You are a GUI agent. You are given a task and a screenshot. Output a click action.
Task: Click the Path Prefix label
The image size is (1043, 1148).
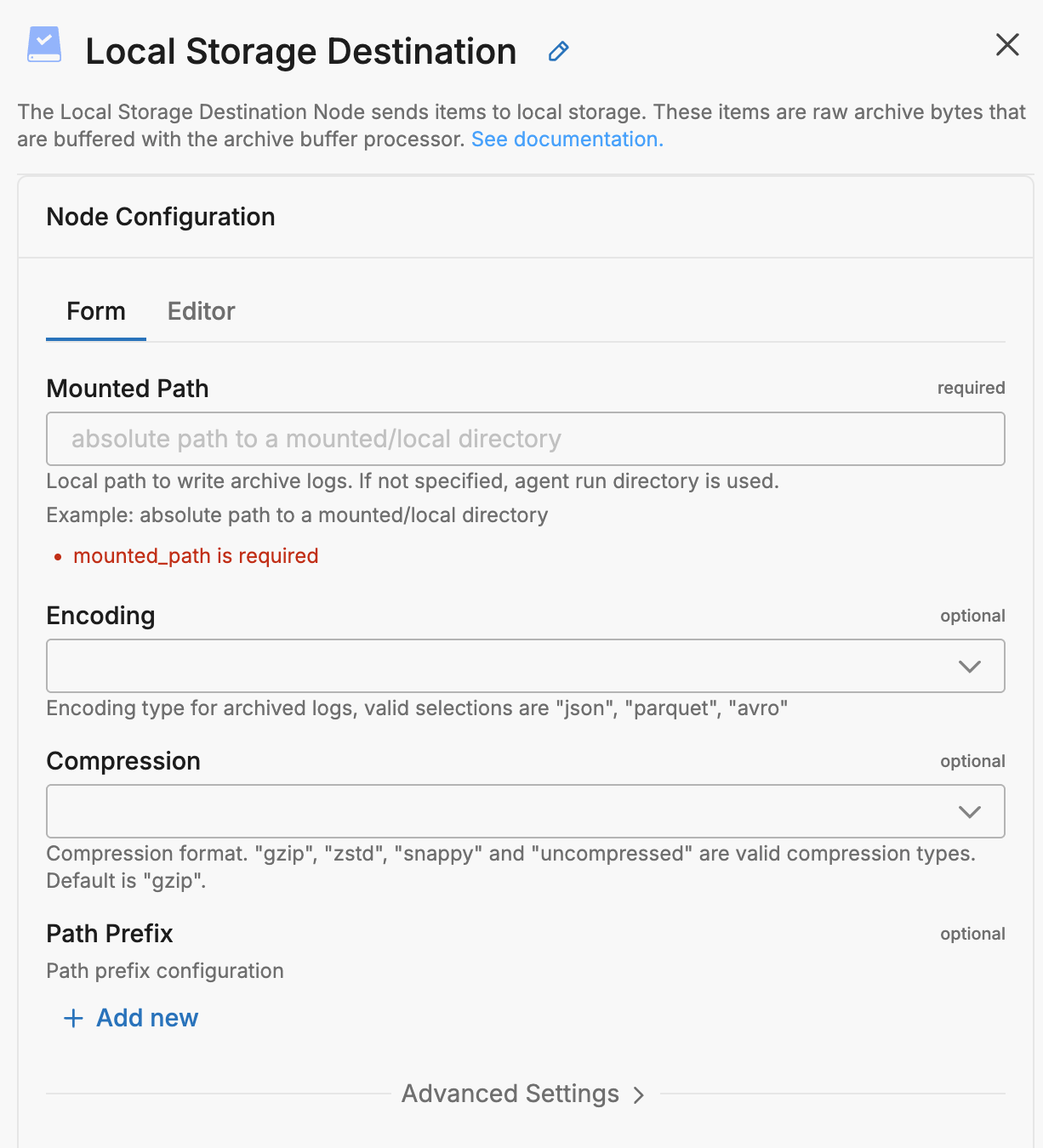point(110,934)
